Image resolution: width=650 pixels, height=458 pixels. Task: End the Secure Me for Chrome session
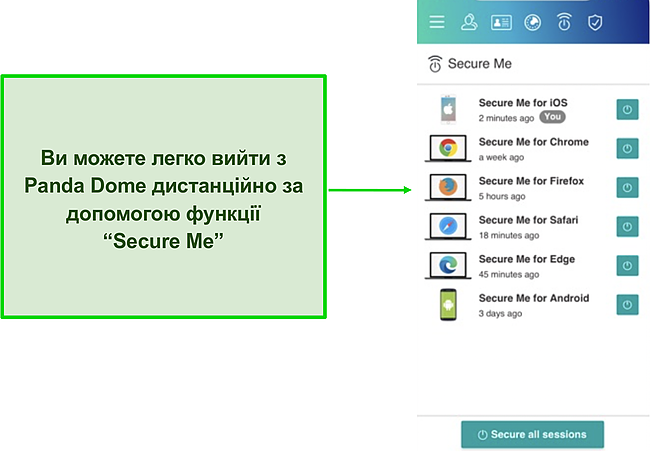[627, 148]
